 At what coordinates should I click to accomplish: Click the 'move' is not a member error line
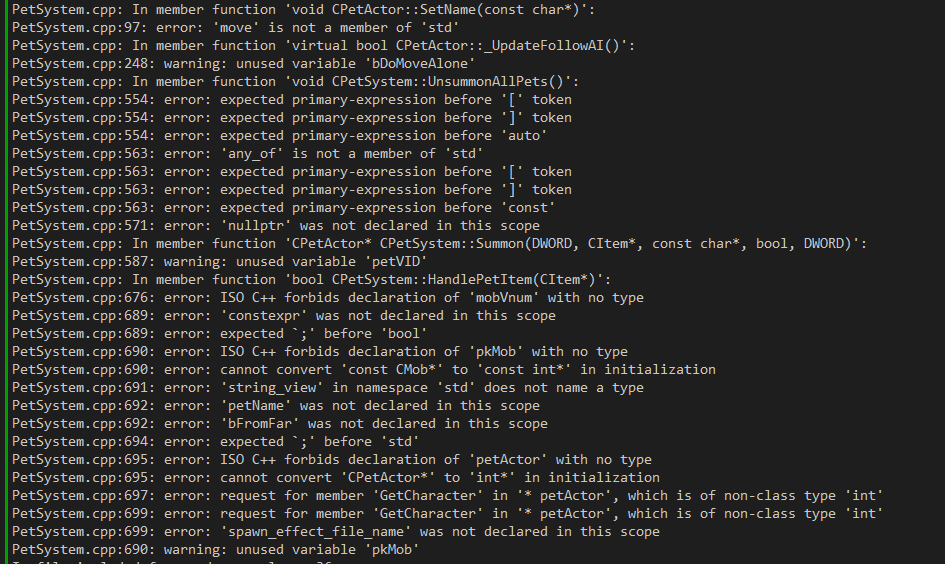pos(246,27)
